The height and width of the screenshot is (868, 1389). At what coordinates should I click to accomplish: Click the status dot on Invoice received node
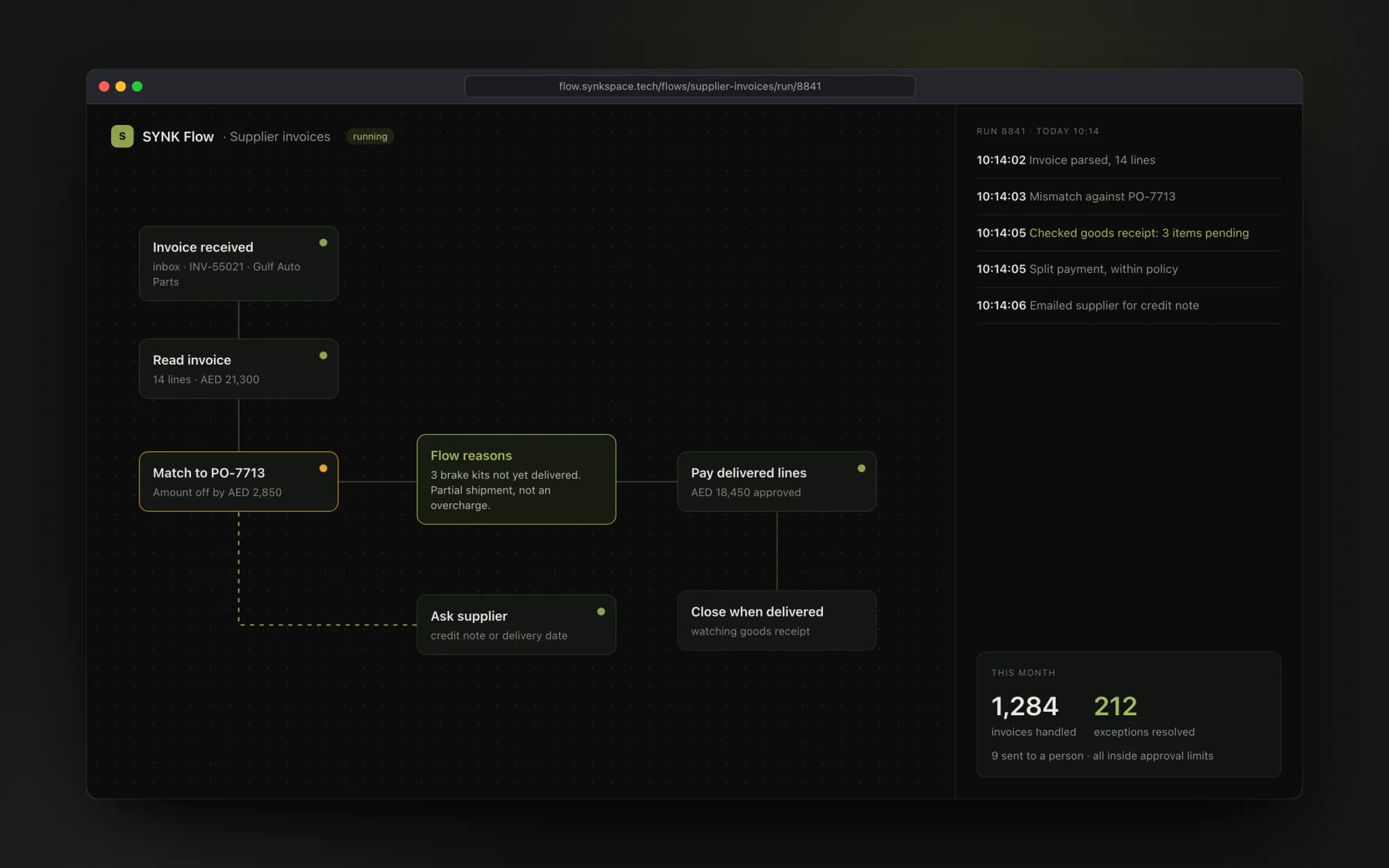coord(323,242)
